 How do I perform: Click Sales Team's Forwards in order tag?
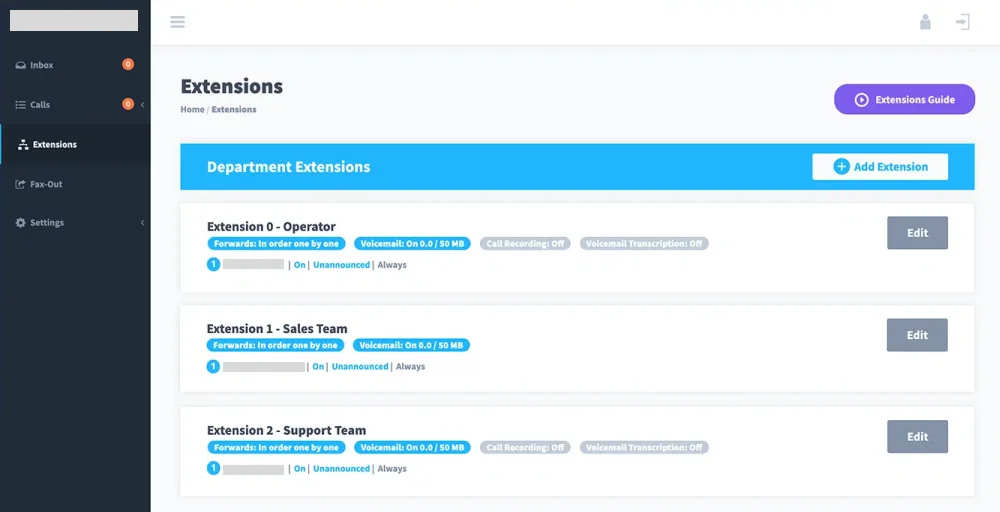pyautogui.click(x=276, y=346)
